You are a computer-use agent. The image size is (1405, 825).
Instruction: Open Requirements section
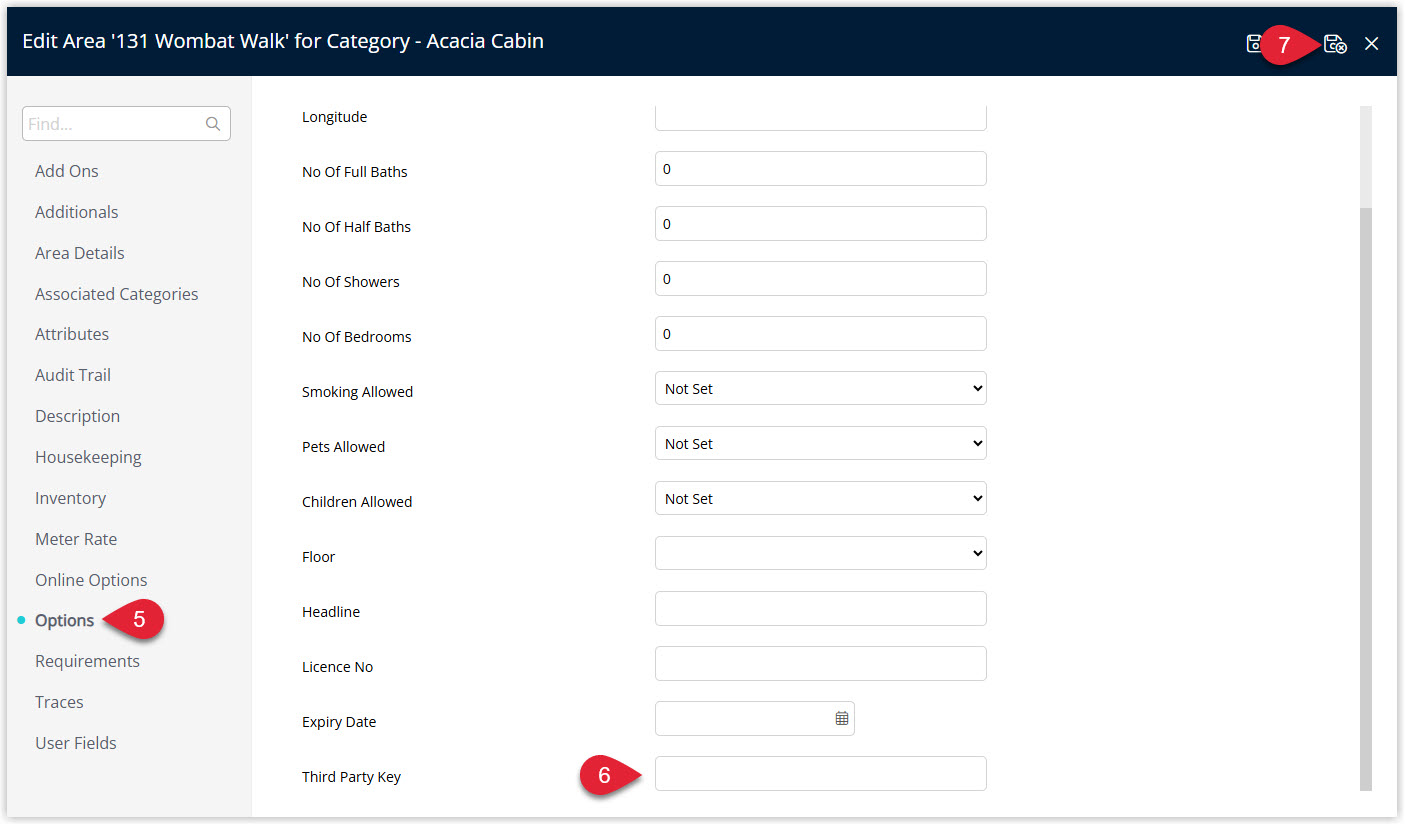[x=88, y=661]
